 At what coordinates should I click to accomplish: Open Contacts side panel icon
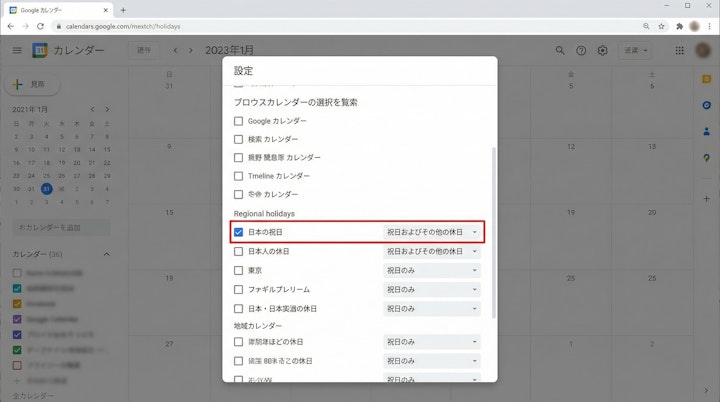tap(707, 131)
